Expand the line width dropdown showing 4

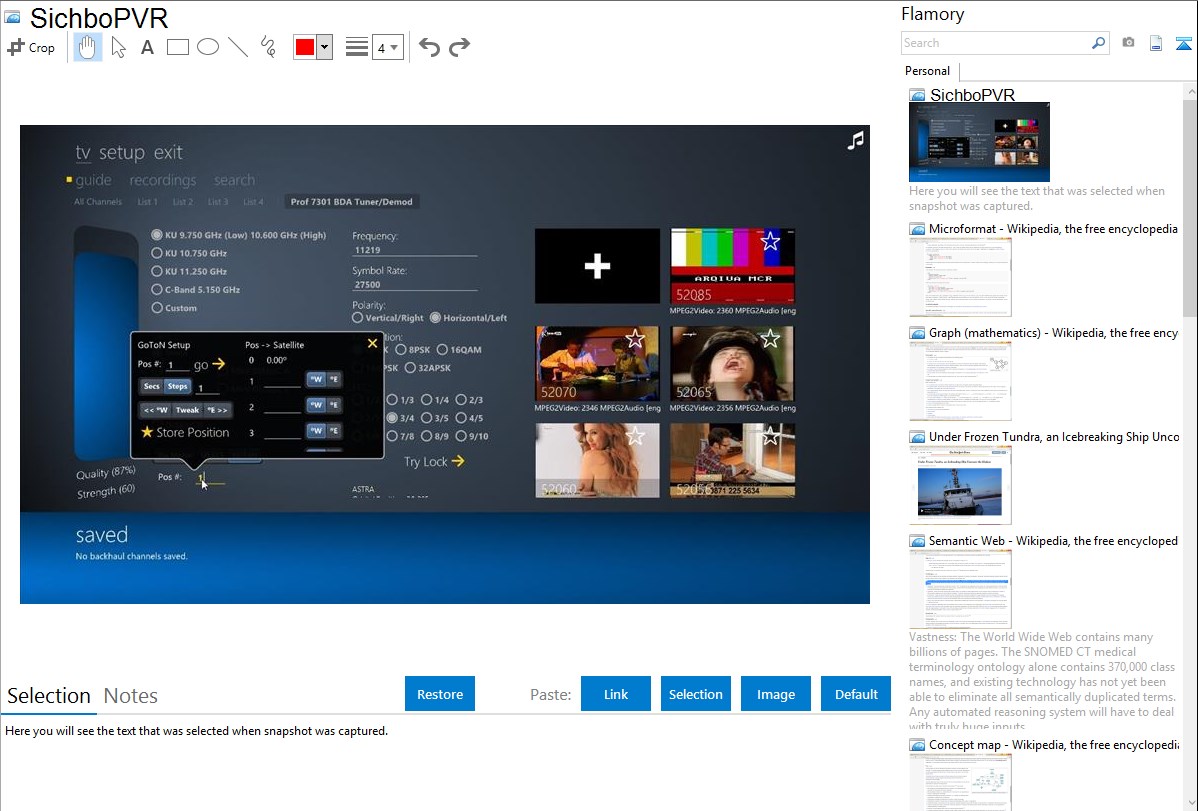point(394,47)
